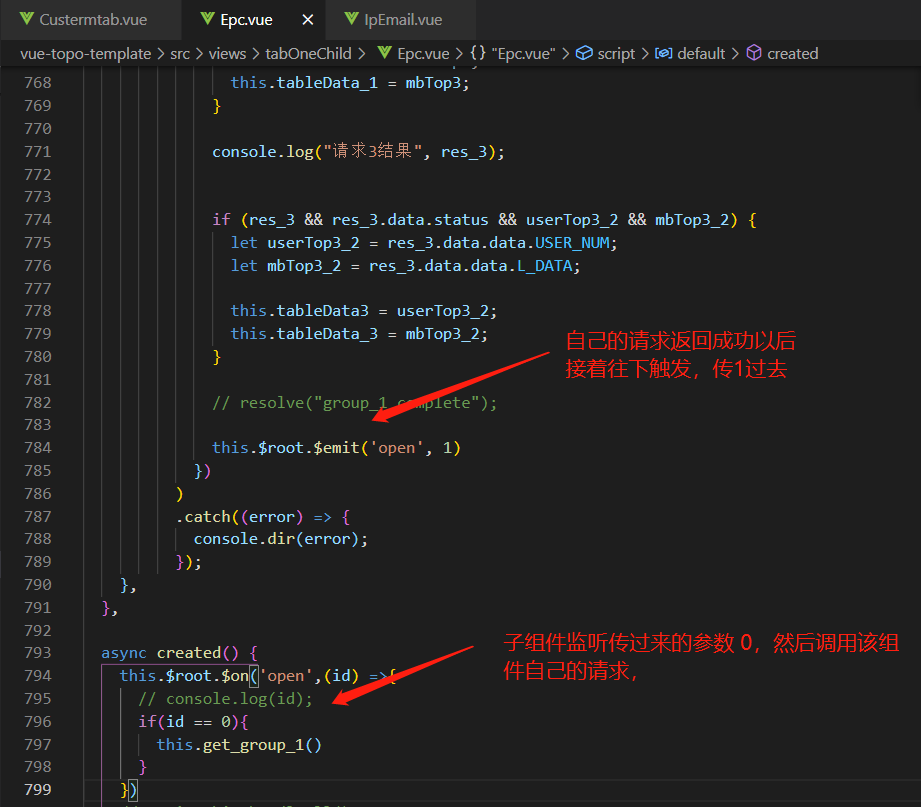Click created method cube icon
The image size is (921, 807).
point(754,53)
